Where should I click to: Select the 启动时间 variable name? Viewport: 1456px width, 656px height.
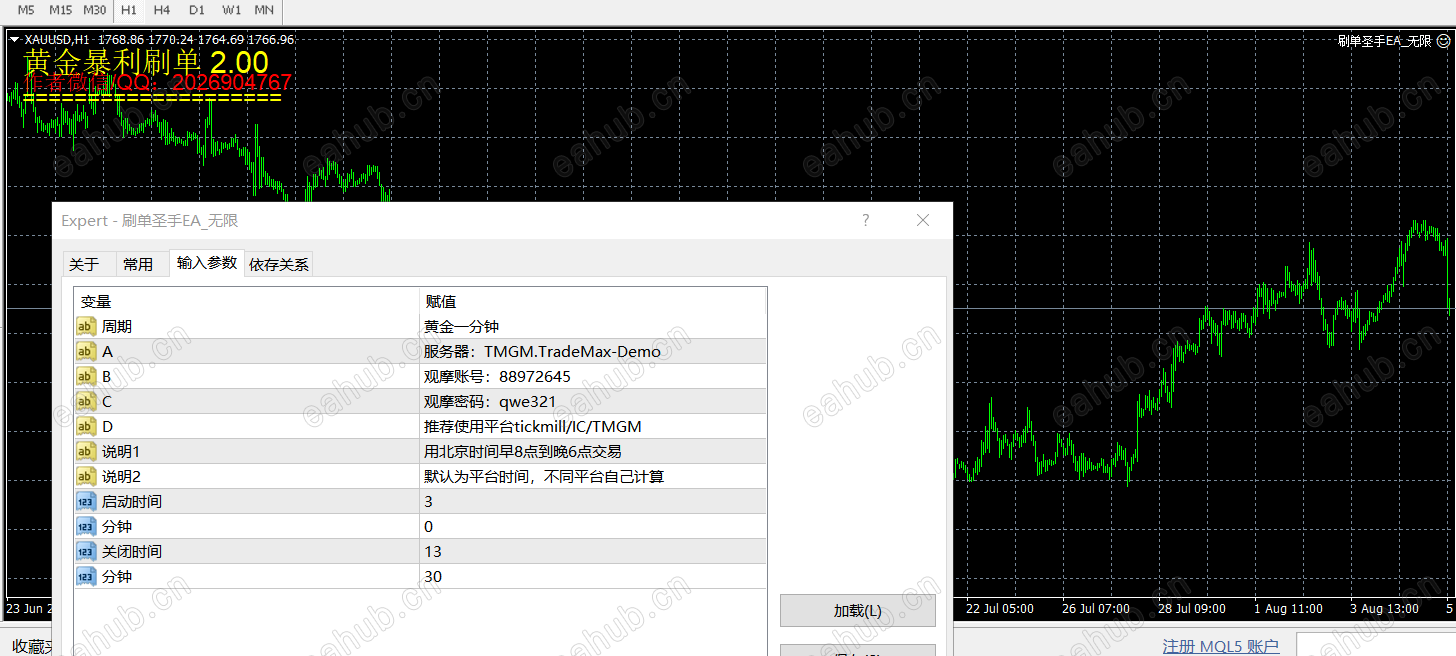[x=131, y=501]
